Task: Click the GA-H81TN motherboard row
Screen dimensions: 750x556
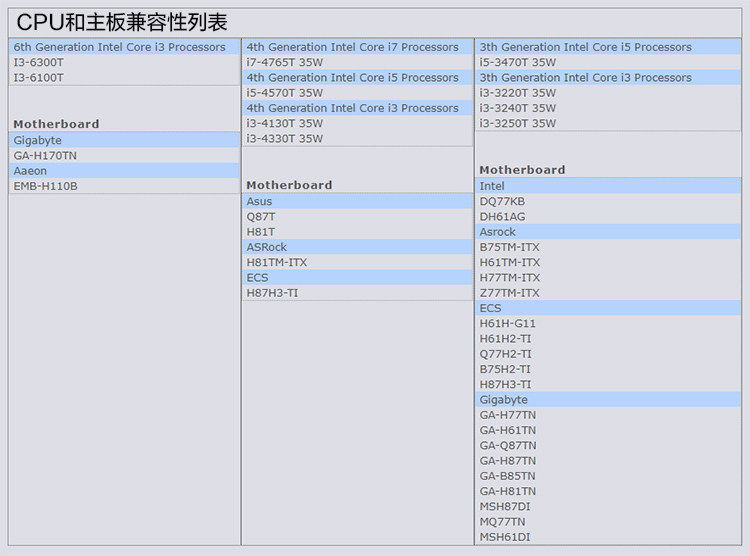Action: pos(608,492)
